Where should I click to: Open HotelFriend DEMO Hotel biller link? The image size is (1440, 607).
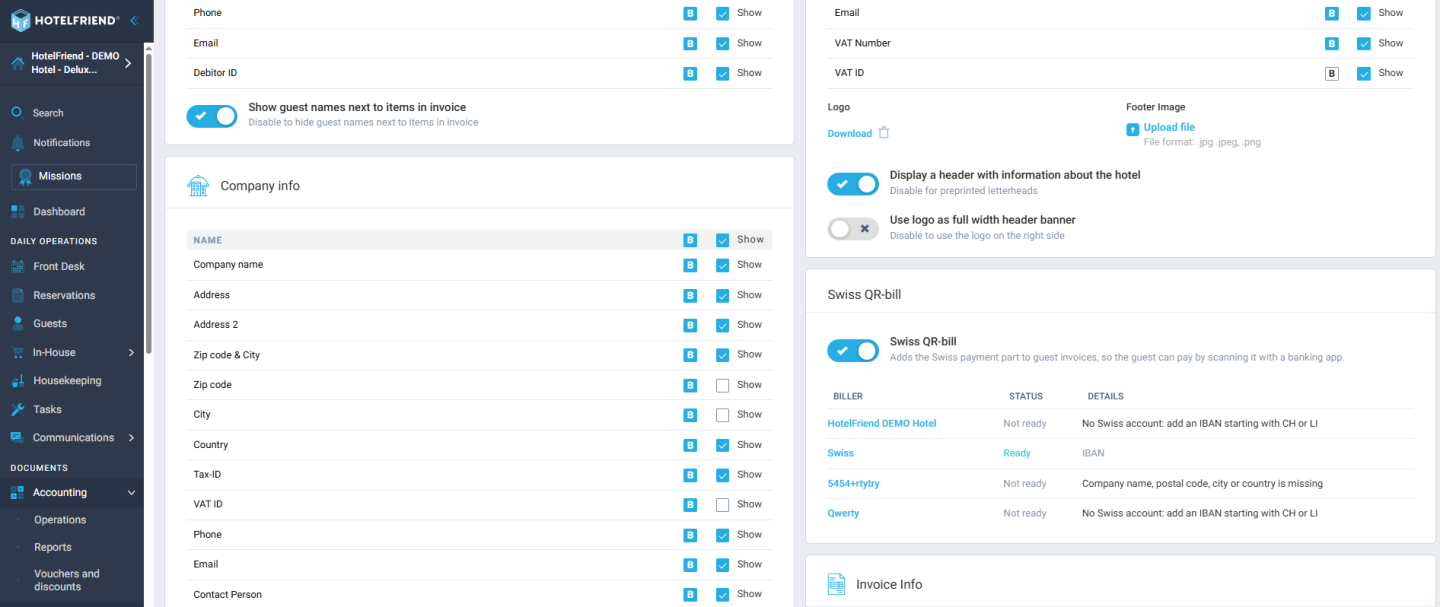click(882, 424)
